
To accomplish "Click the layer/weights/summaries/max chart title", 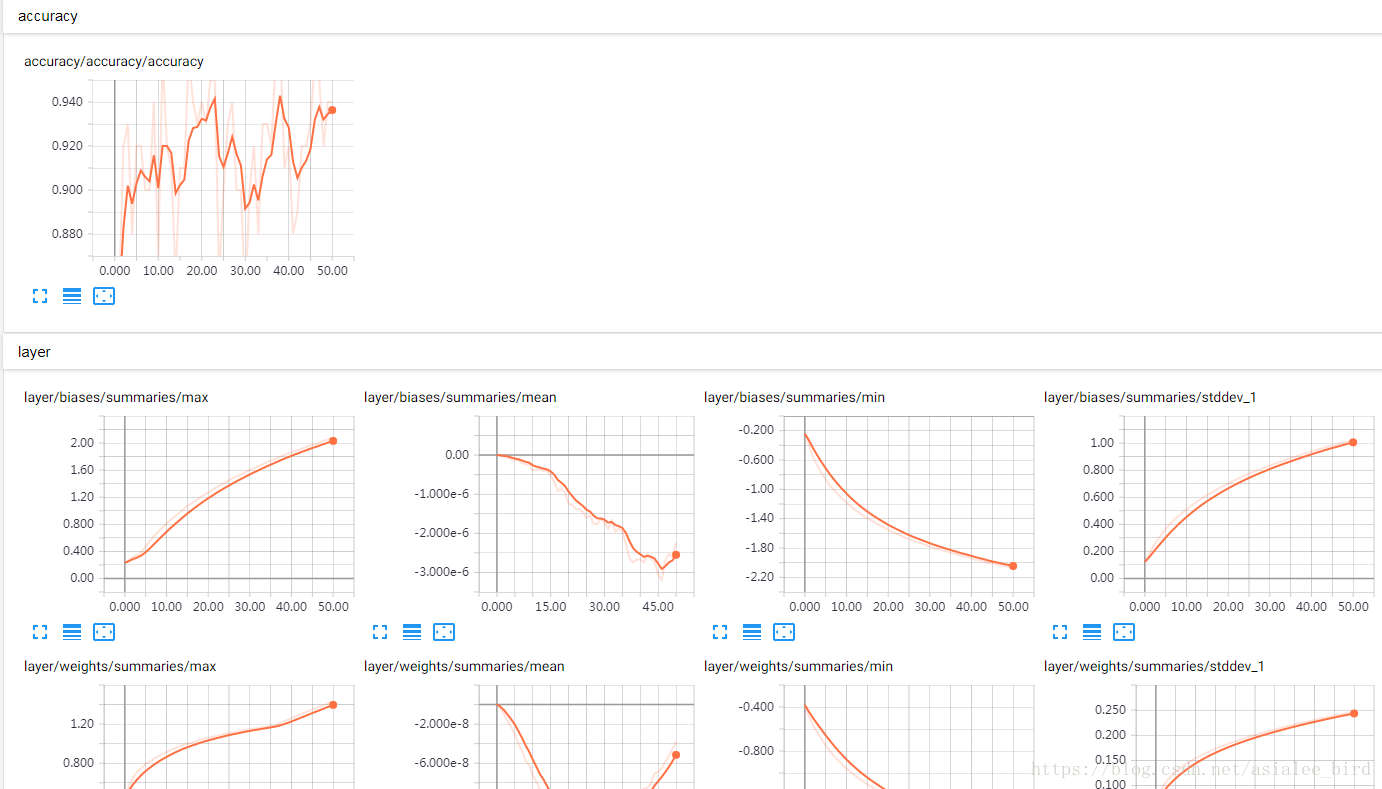I will (120, 667).
